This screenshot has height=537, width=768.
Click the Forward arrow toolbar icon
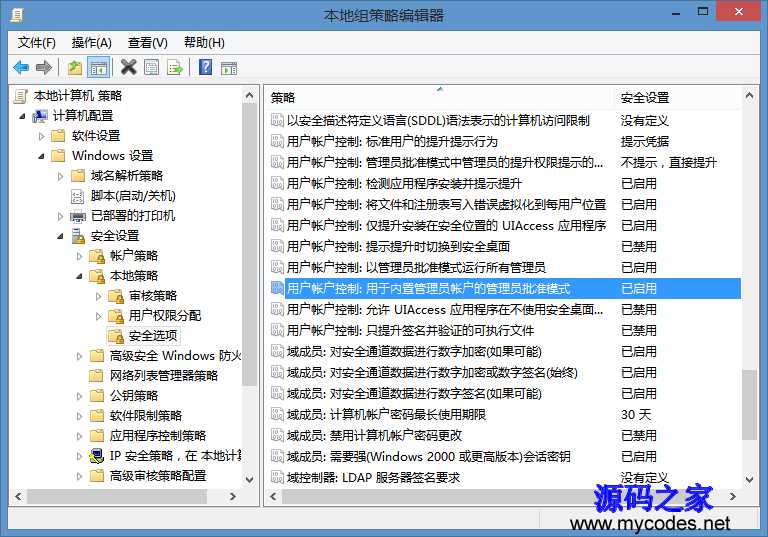coord(44,68)
